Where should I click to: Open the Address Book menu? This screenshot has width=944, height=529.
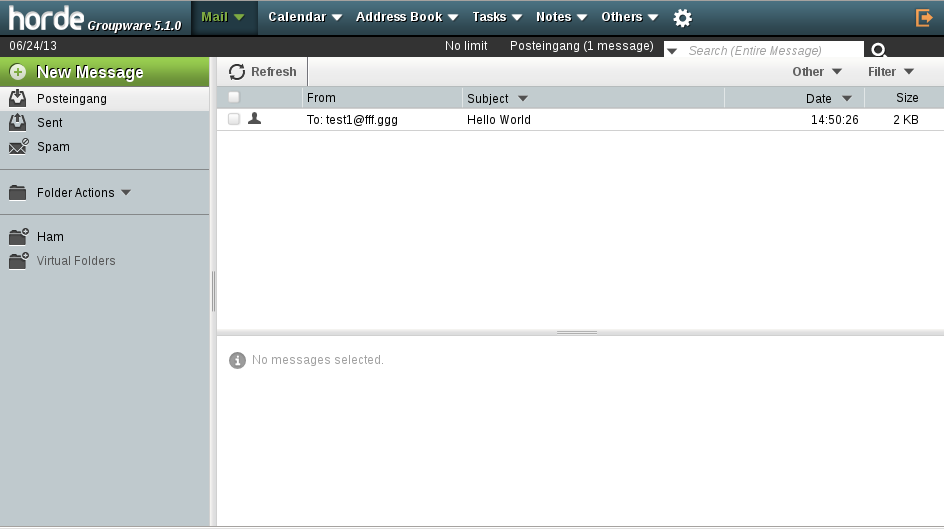point(406,17)
